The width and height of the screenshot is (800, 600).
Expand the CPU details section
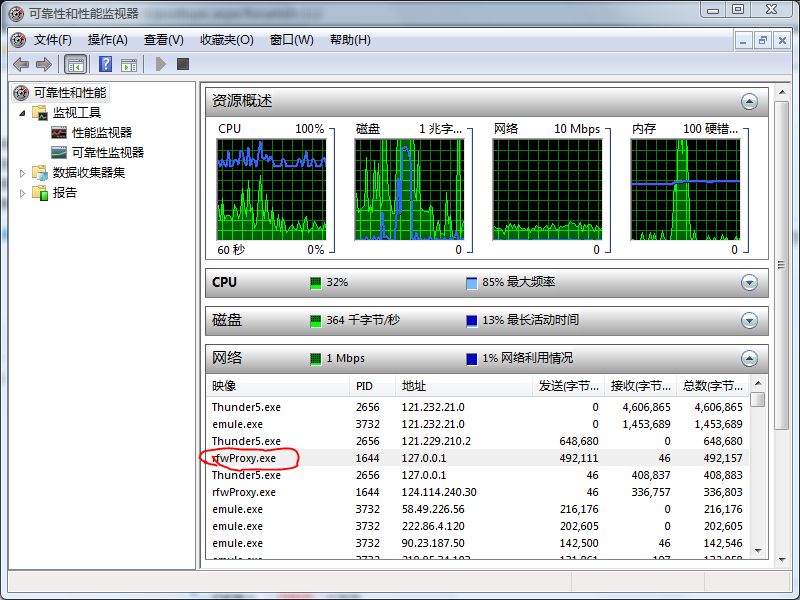click(749, 282)
